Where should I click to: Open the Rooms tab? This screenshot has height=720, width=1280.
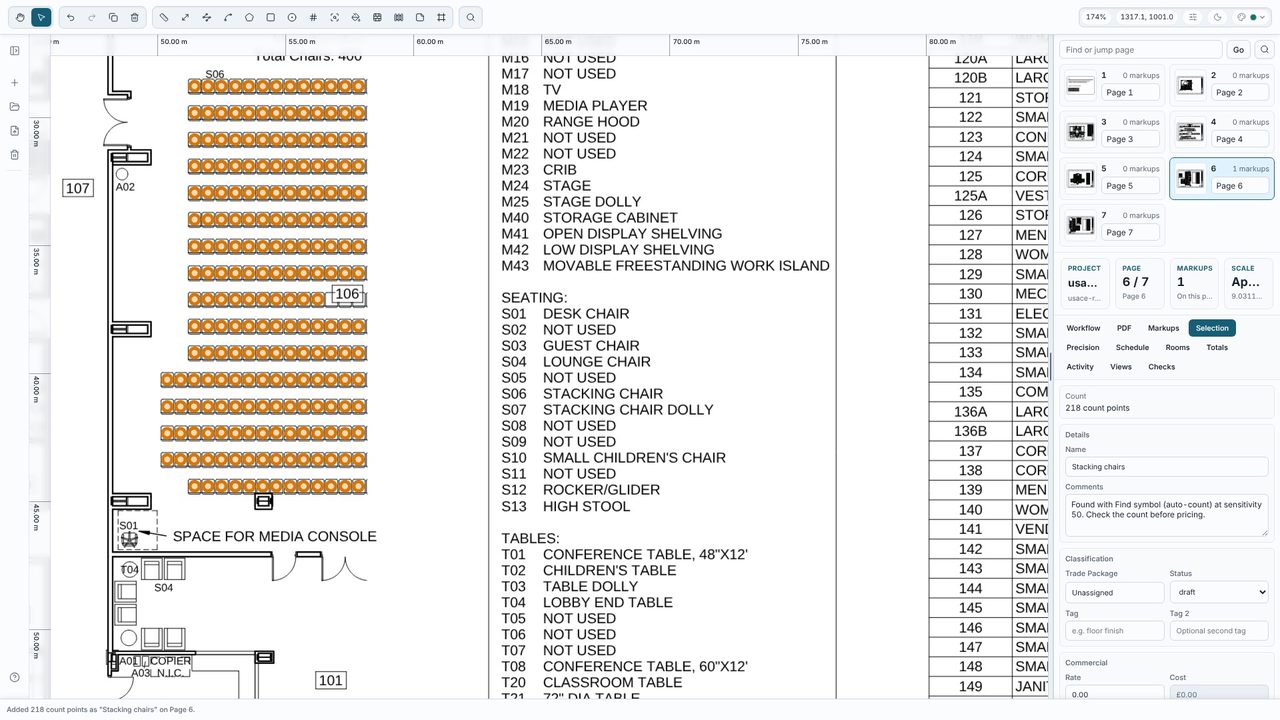point(1178,347)
